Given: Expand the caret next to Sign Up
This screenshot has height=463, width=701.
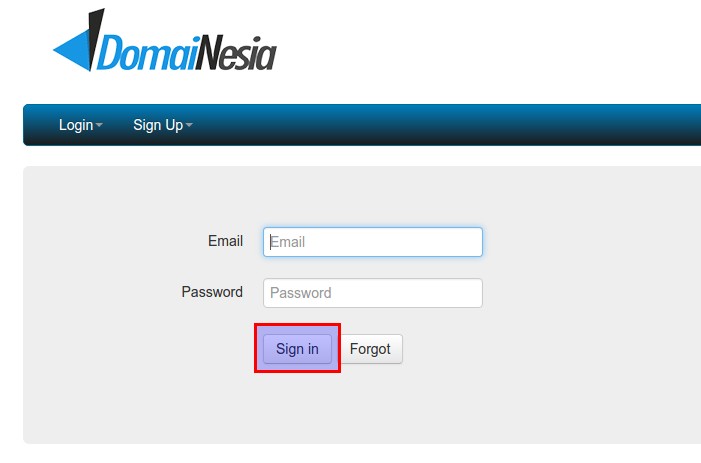Looking at the screenshot, I should point(189,126).
